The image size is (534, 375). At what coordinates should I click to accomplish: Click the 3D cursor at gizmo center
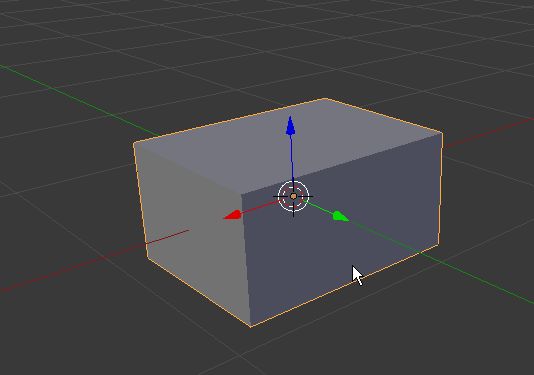293,197
